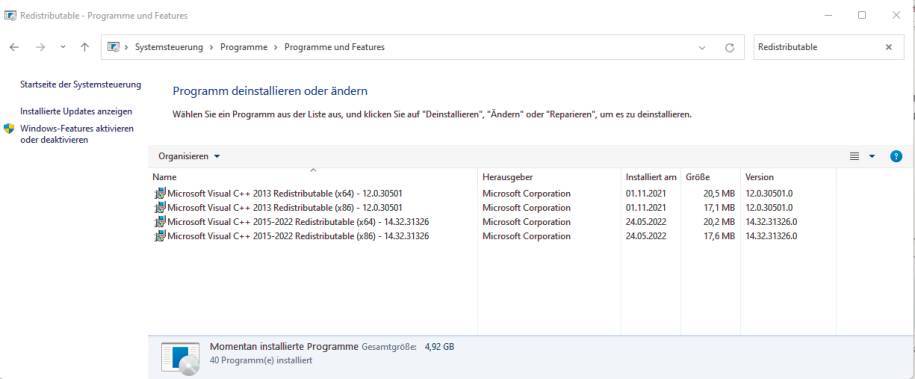
Task: Expand view options arrow beside layout icon
Action: click(872, 156)
